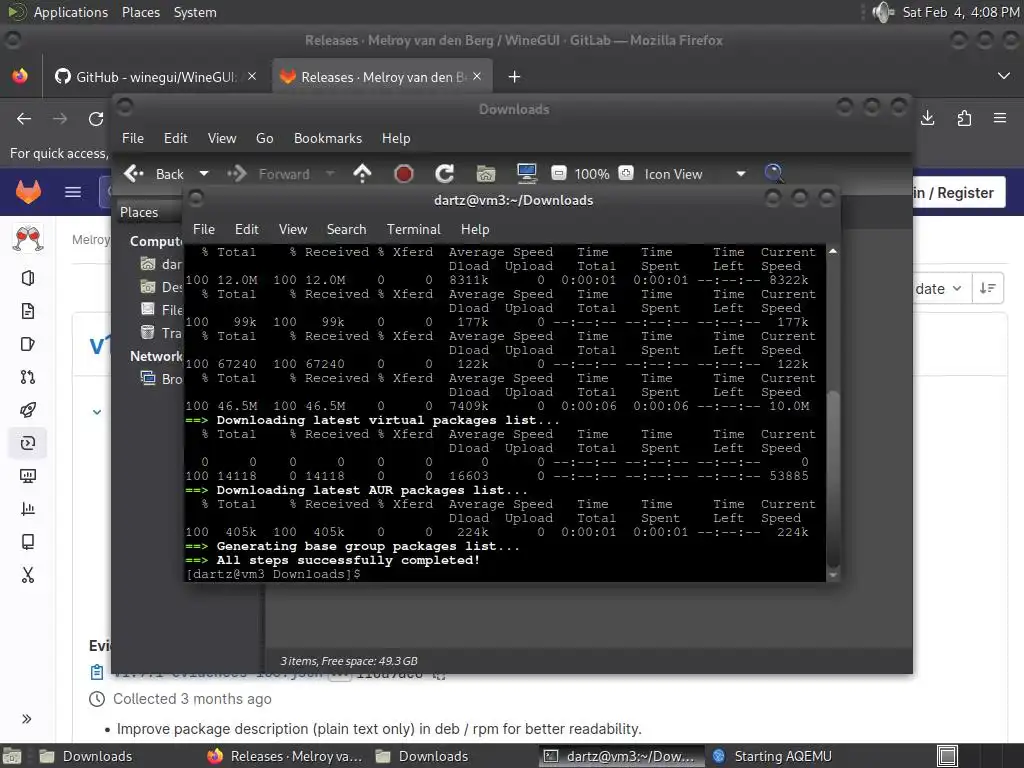
Task: Click red Stop loading icon in file manager
Action: (x=404, y=174)
